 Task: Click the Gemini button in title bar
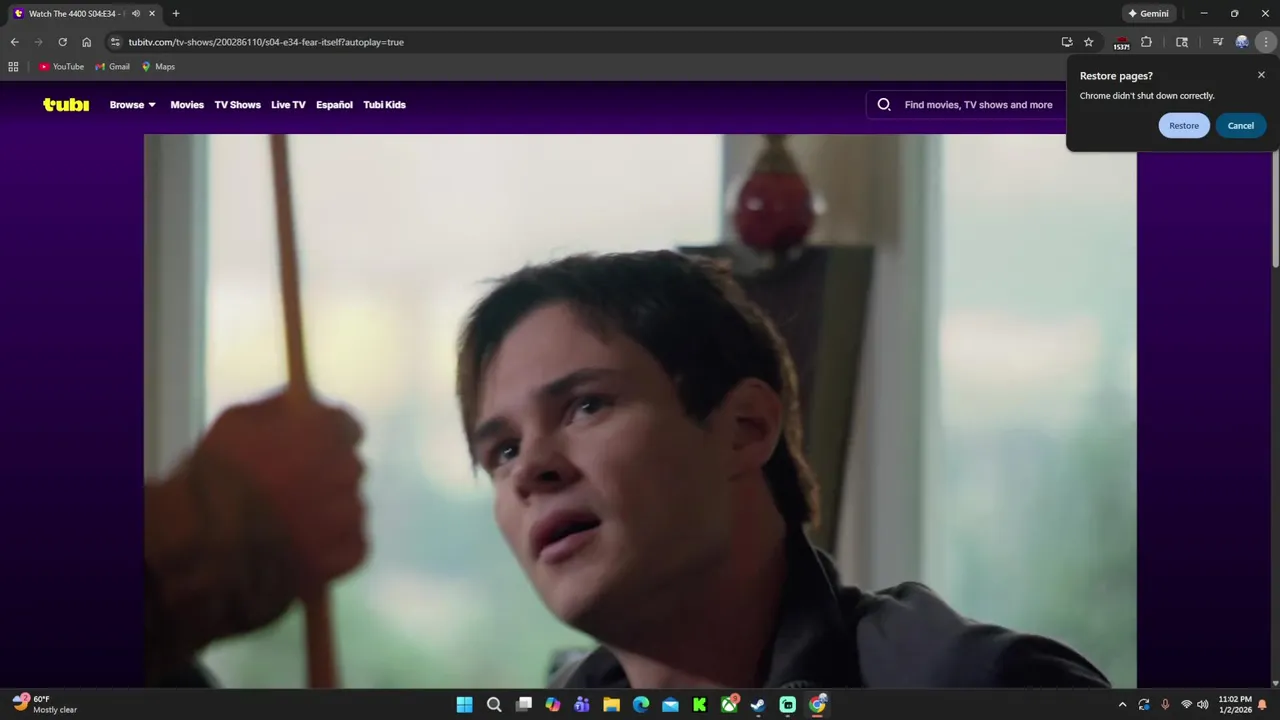click(x=1148, y=13)
